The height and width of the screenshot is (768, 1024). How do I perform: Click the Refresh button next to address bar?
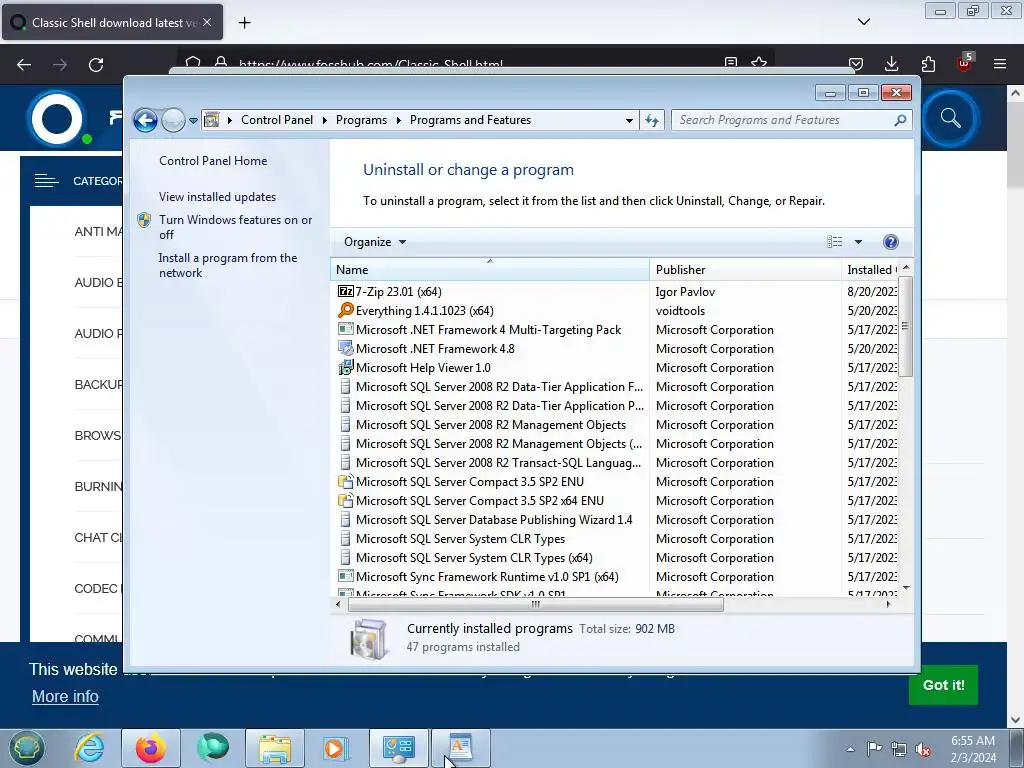pyautogui.click(x=652, y=120)
